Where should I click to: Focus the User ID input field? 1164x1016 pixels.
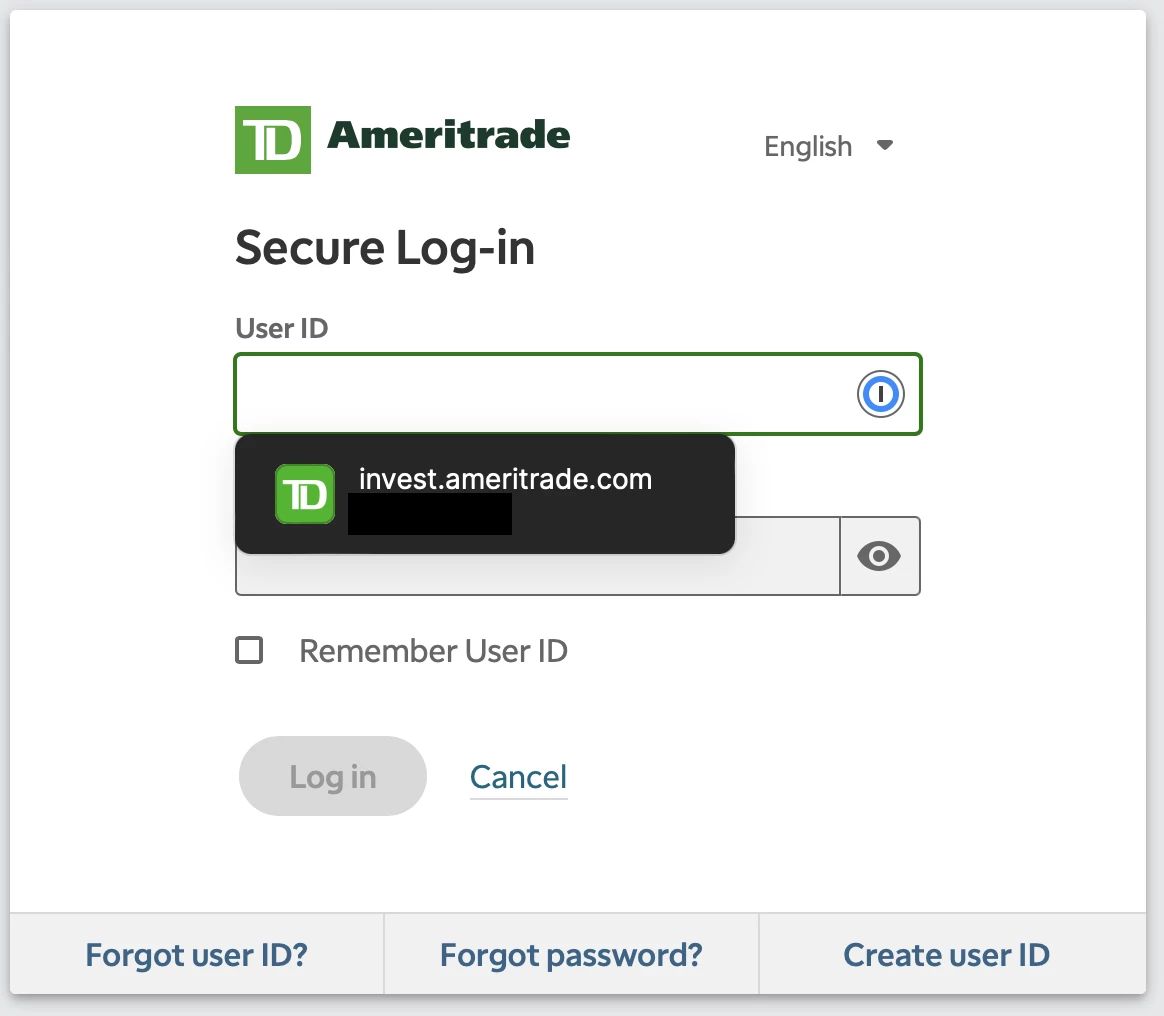[x=578, y=394]
